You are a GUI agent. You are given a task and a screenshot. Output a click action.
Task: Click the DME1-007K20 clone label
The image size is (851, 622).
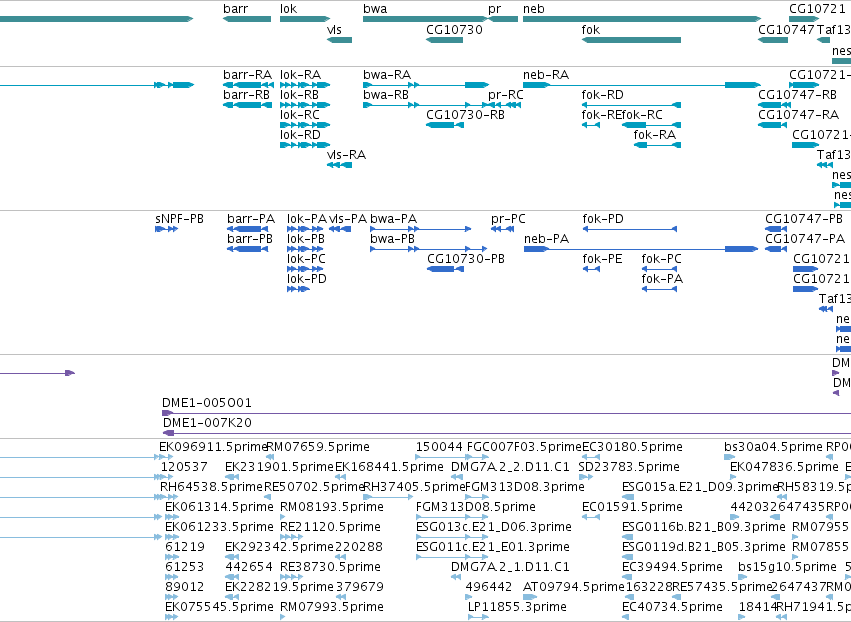207,423
